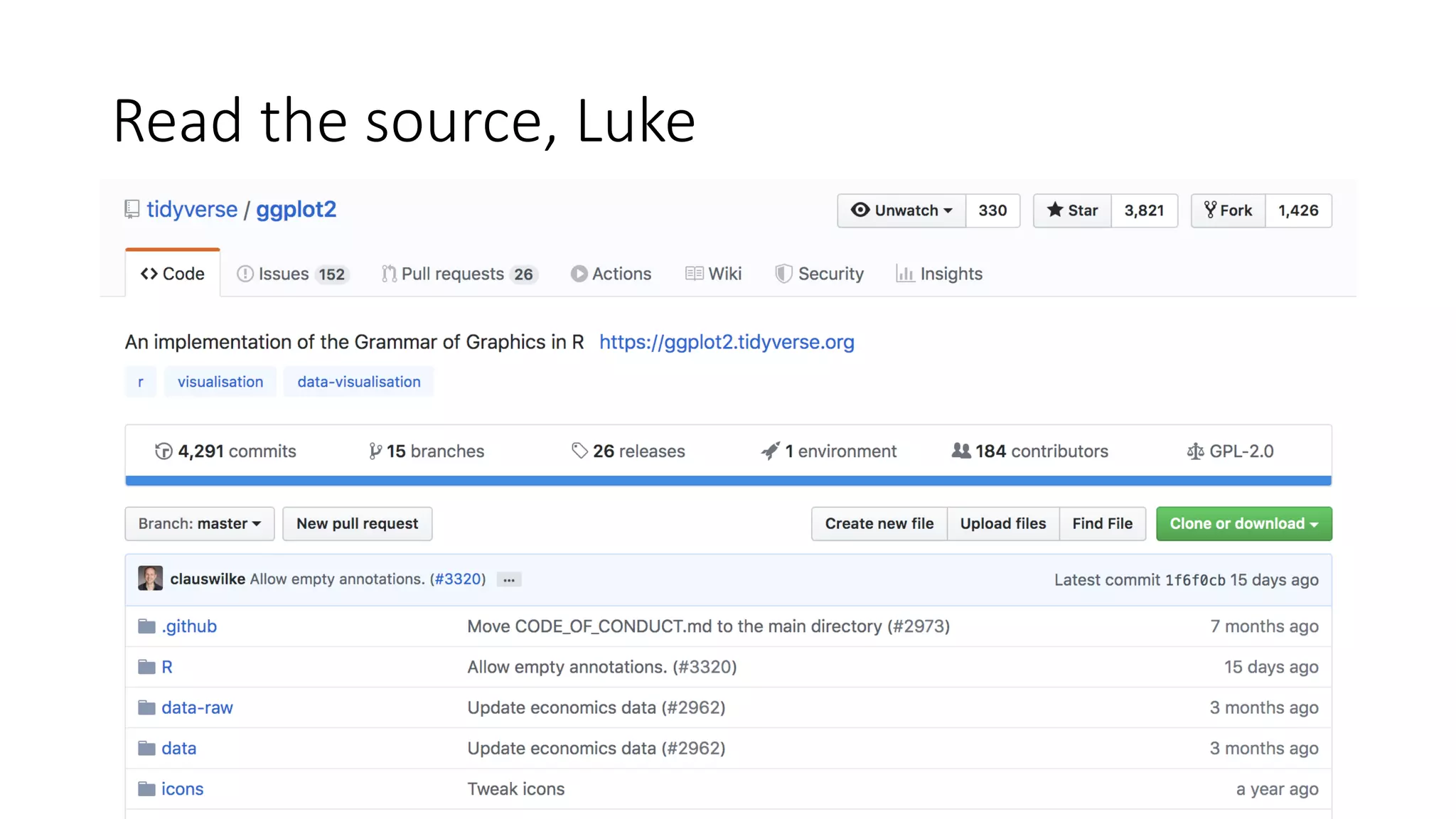The height and width of the screenshot is (819, 1456).
Task: Switch to Pull requests tab
Action: tap(459, 274)
